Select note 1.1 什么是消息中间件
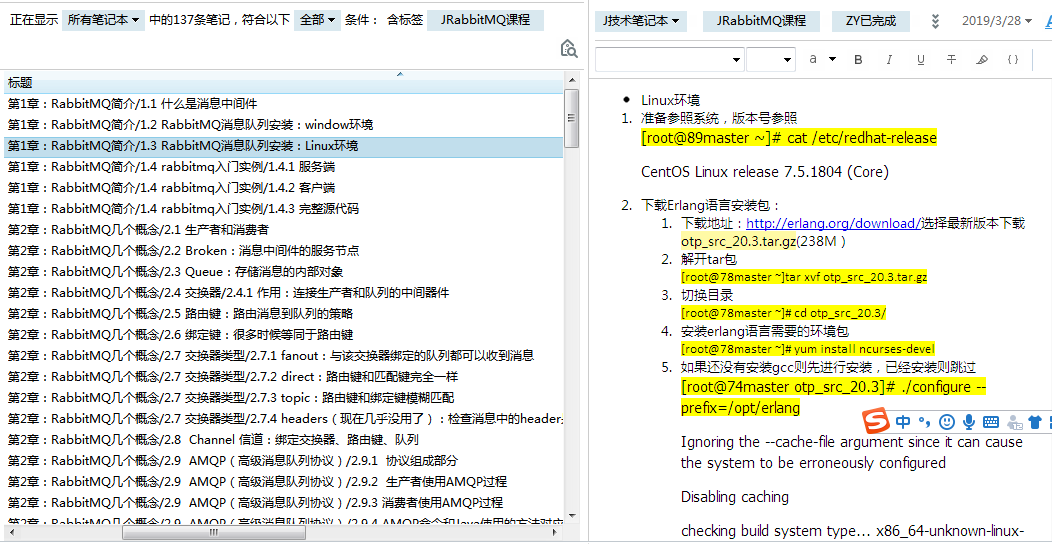This screenshot has width=1052, height=544. [x=283, y=104]
